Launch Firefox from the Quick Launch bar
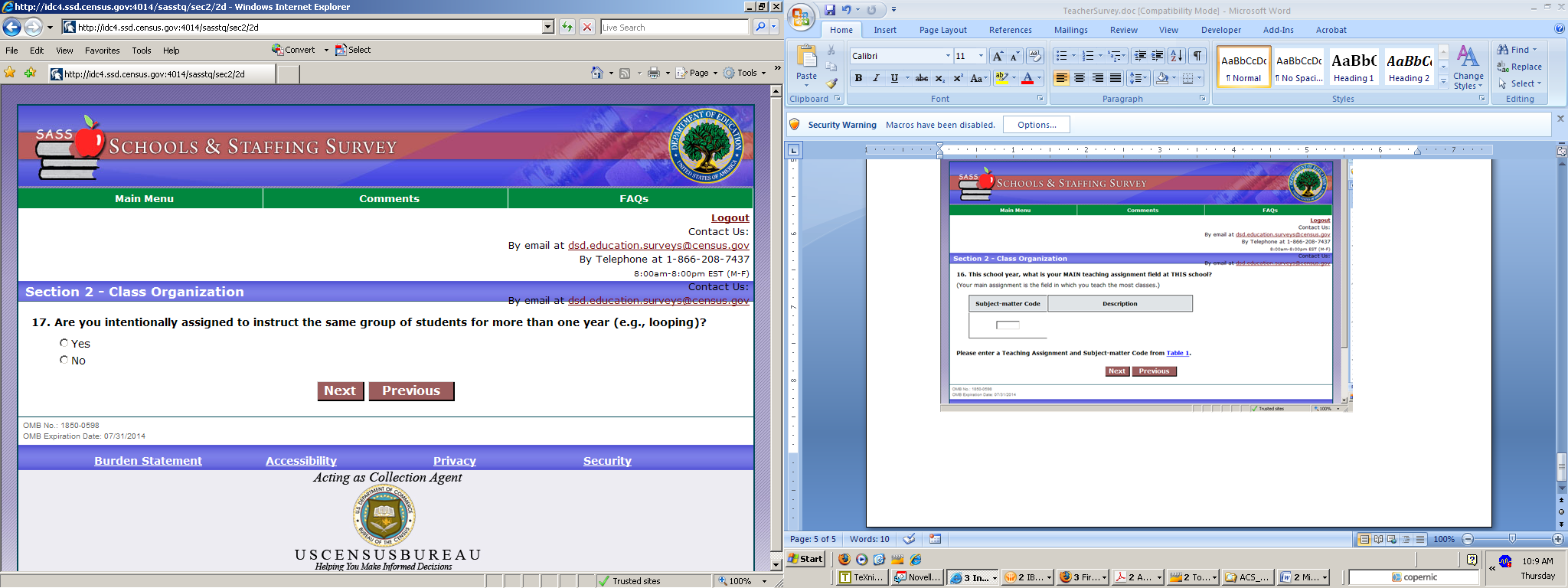Image resolution: width=1568 pixels, height=588 pixels. pos(844,560)
